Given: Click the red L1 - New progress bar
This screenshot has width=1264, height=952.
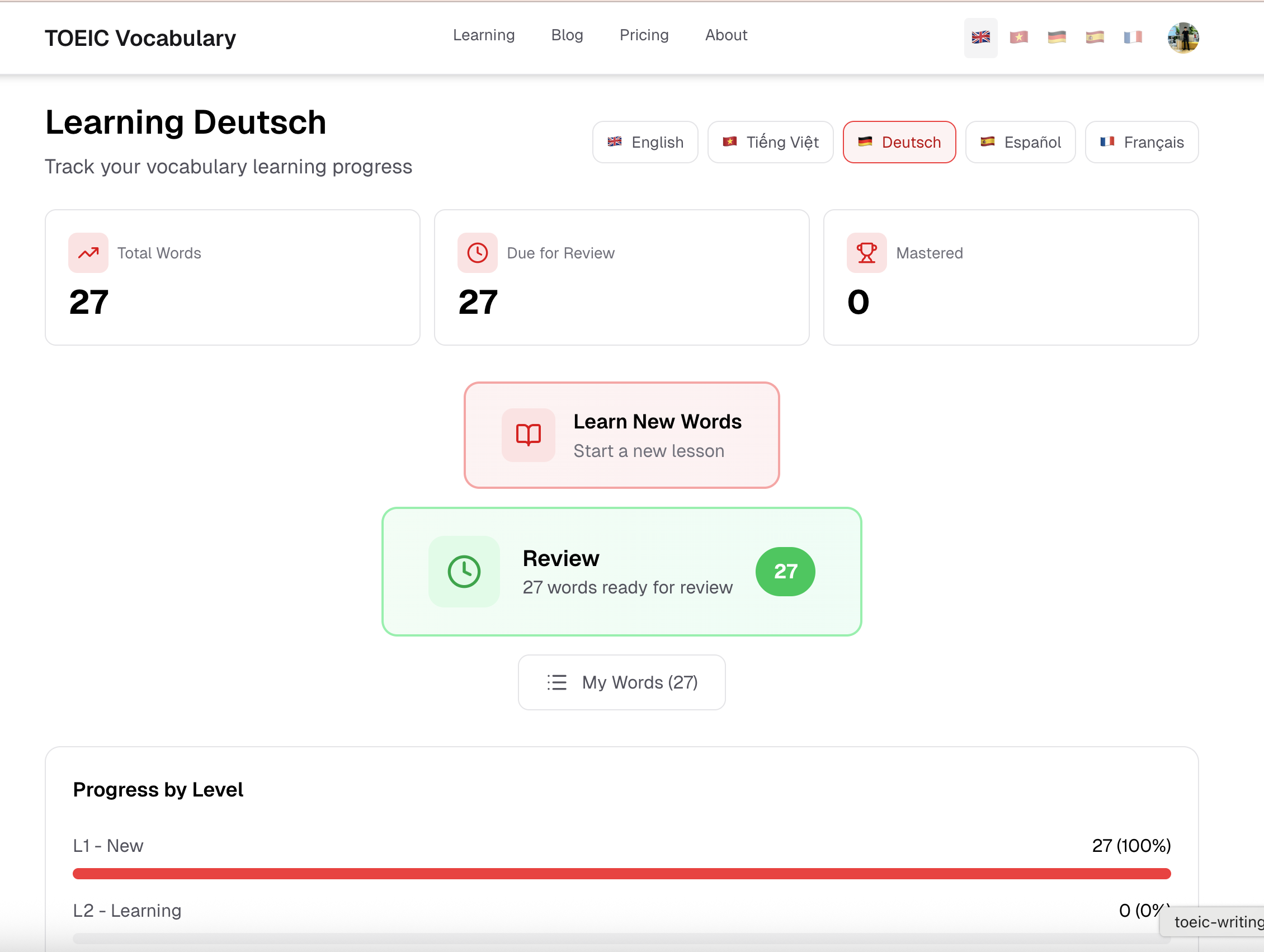Looking at the screenshot, I should coord(621,873).
